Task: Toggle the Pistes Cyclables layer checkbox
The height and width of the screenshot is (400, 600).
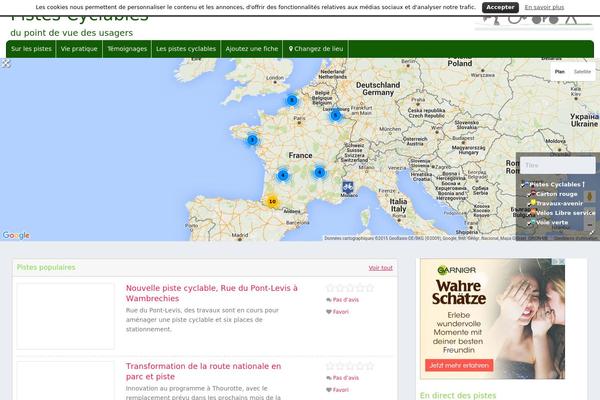Action: [x=523, y=185]
